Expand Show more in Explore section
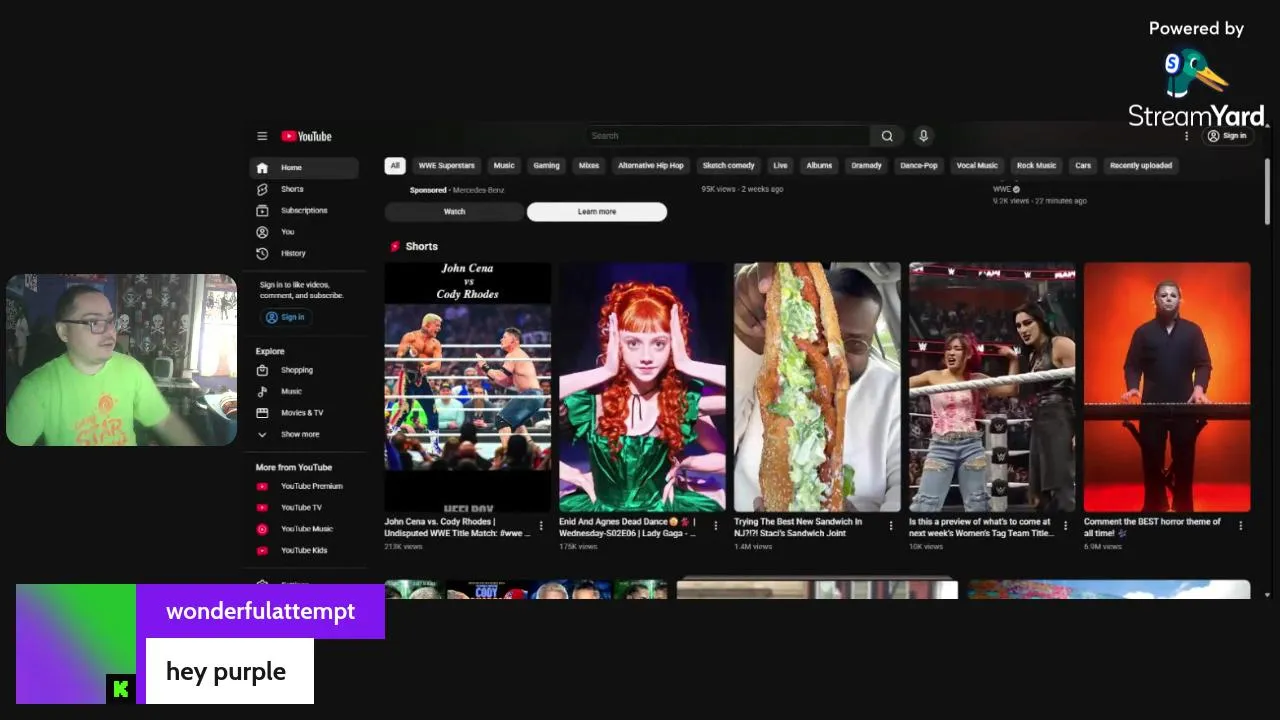Image resolution: width=1280 pixels, height=720 pixels. [x=304, y=434]
